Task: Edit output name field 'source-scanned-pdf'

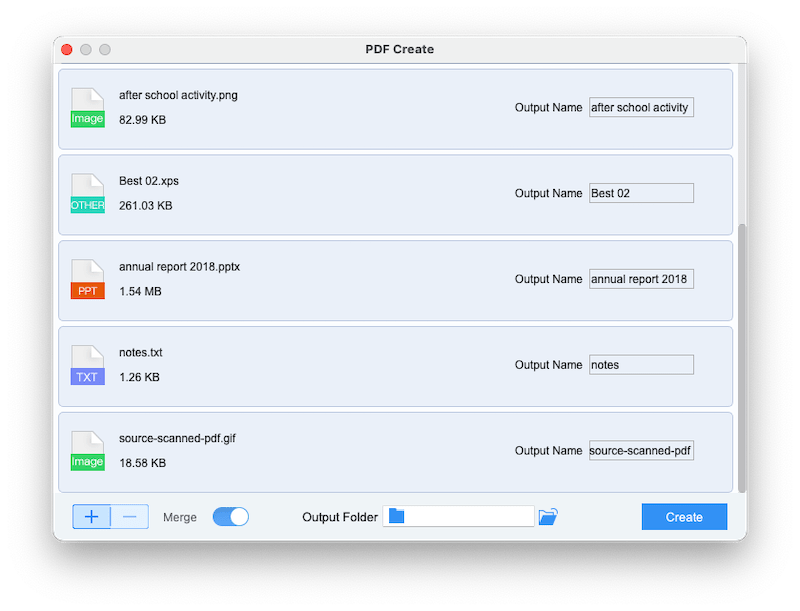Action: [x=641, y=450]
